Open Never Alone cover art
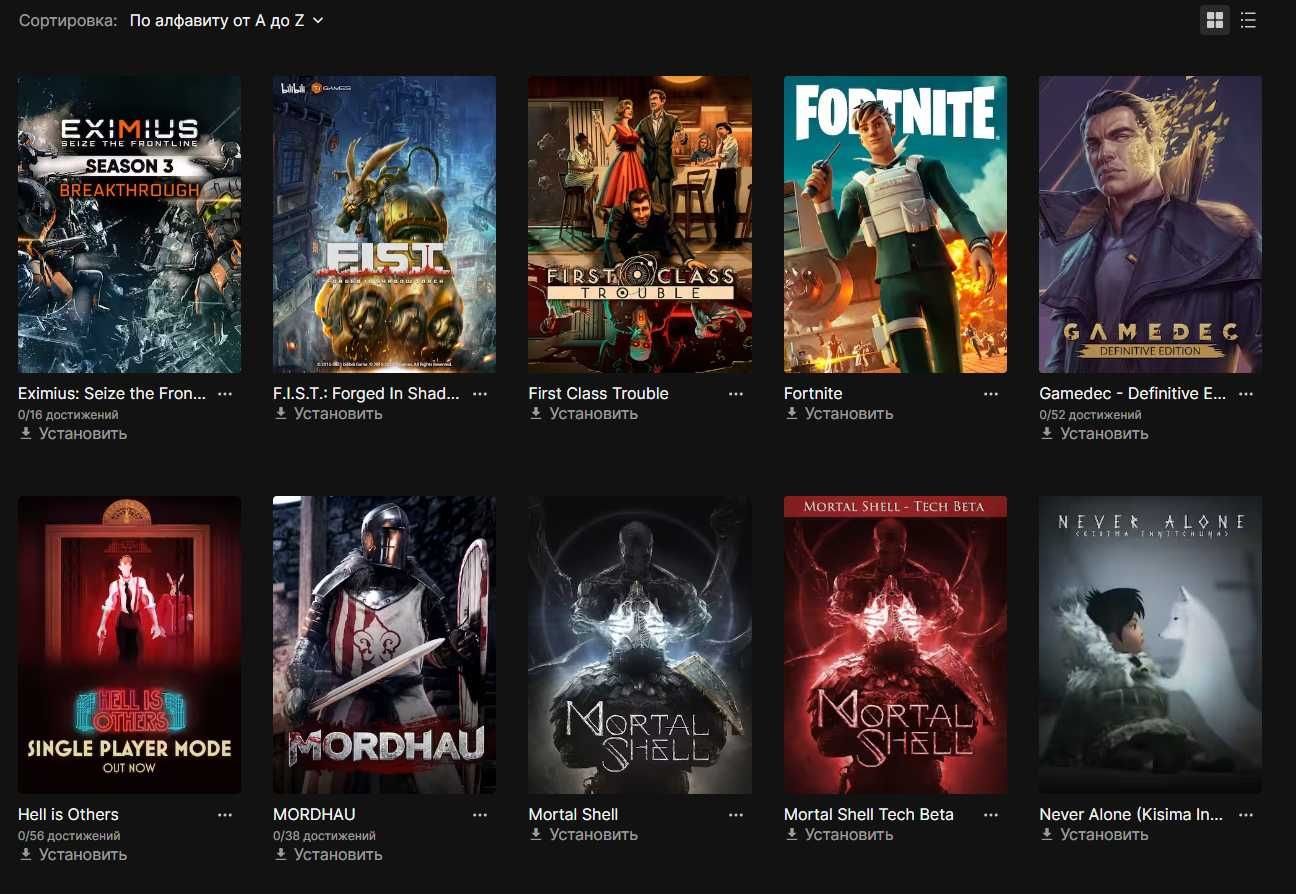The width and height of the screenshot is (1296, 894). pyautogui.click(x=1150, y=645)
